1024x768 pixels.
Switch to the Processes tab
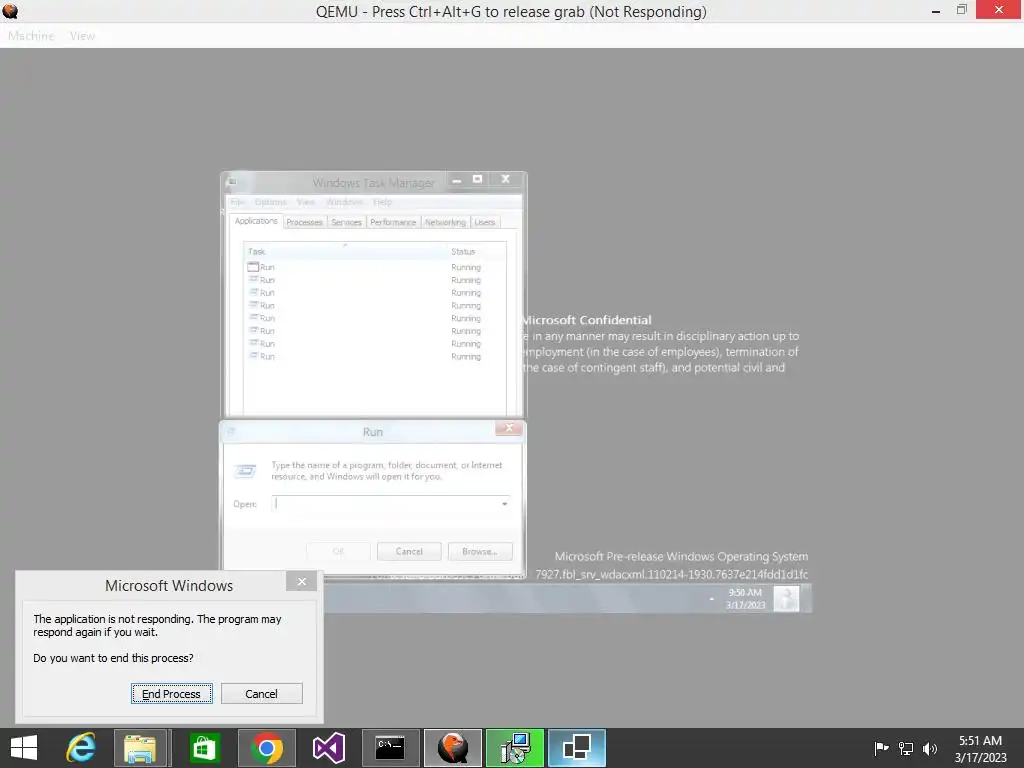click(x=304, y=223)
